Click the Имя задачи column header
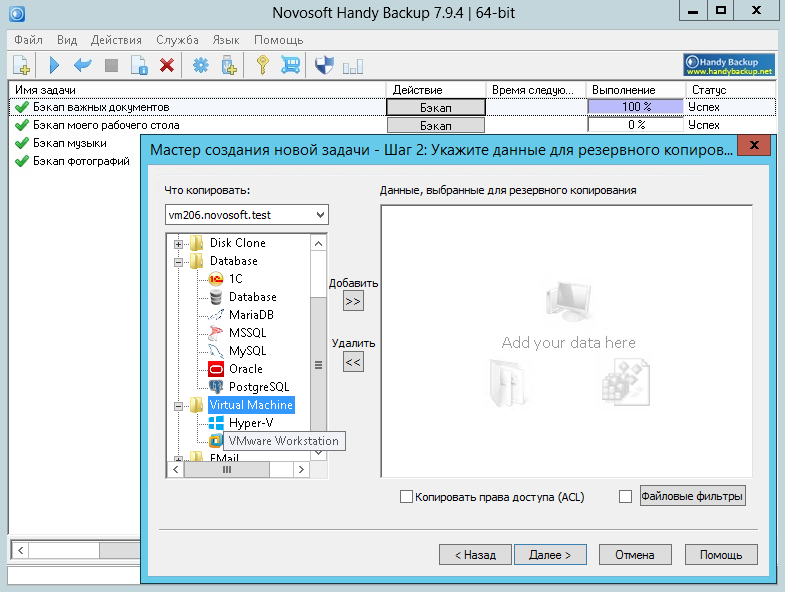Image resolution: width=785 pixels, height=592 pixels. [x=197, y=90]
